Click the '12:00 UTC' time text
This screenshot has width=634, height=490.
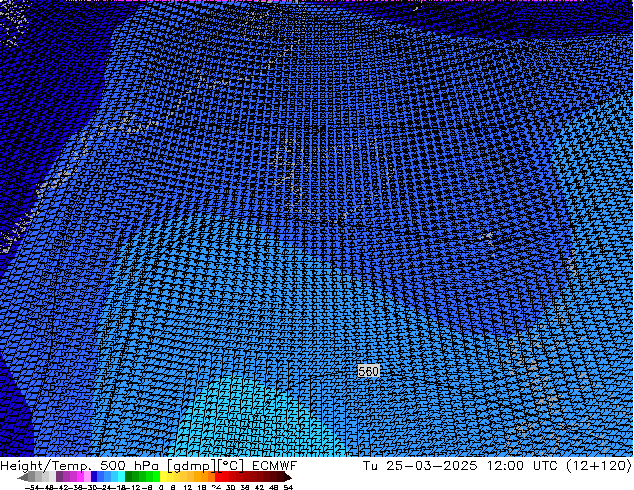[523, 466]
